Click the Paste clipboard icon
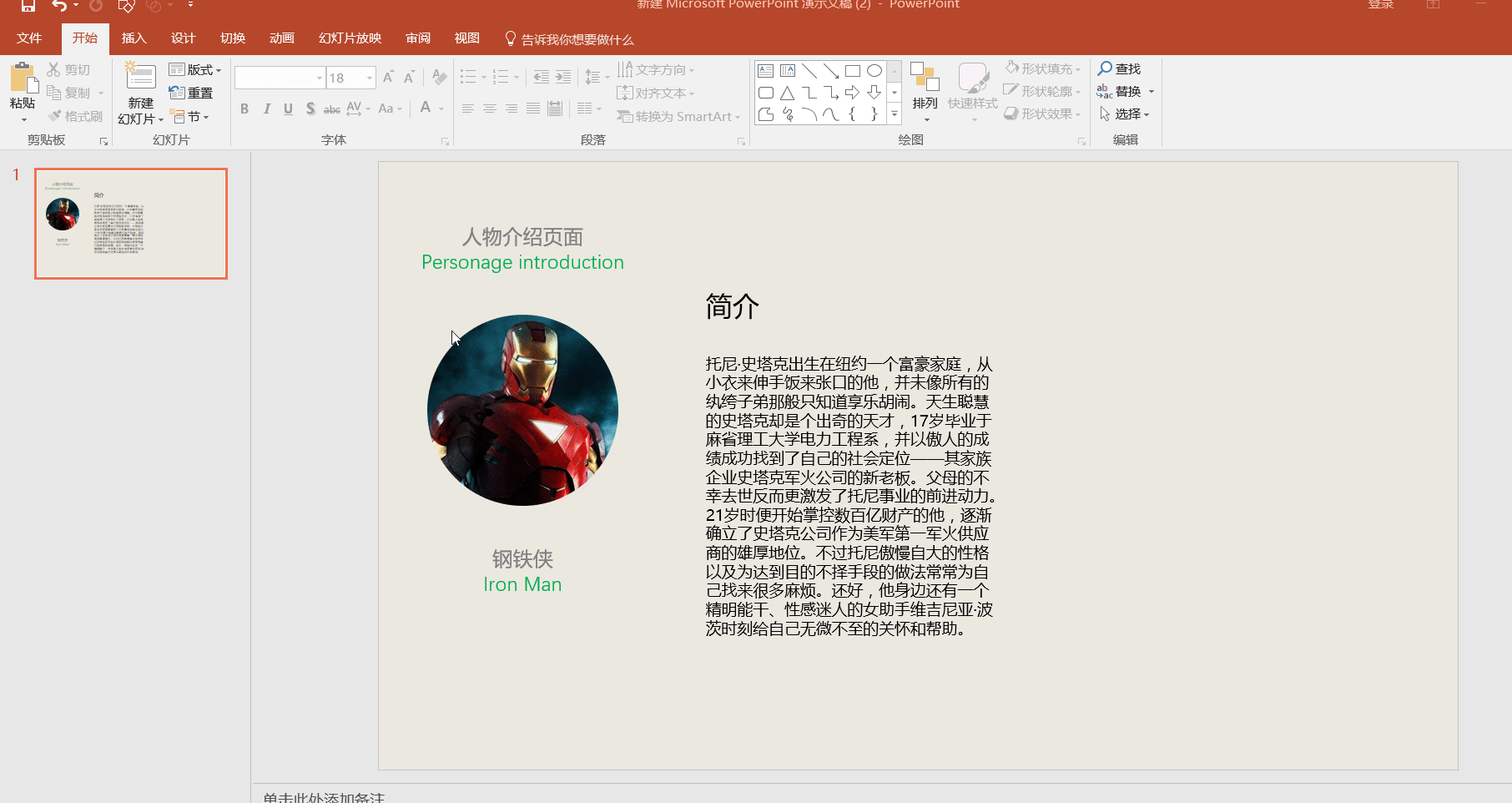The height and width of the screenshot is (803, 1512). (23, 78)
